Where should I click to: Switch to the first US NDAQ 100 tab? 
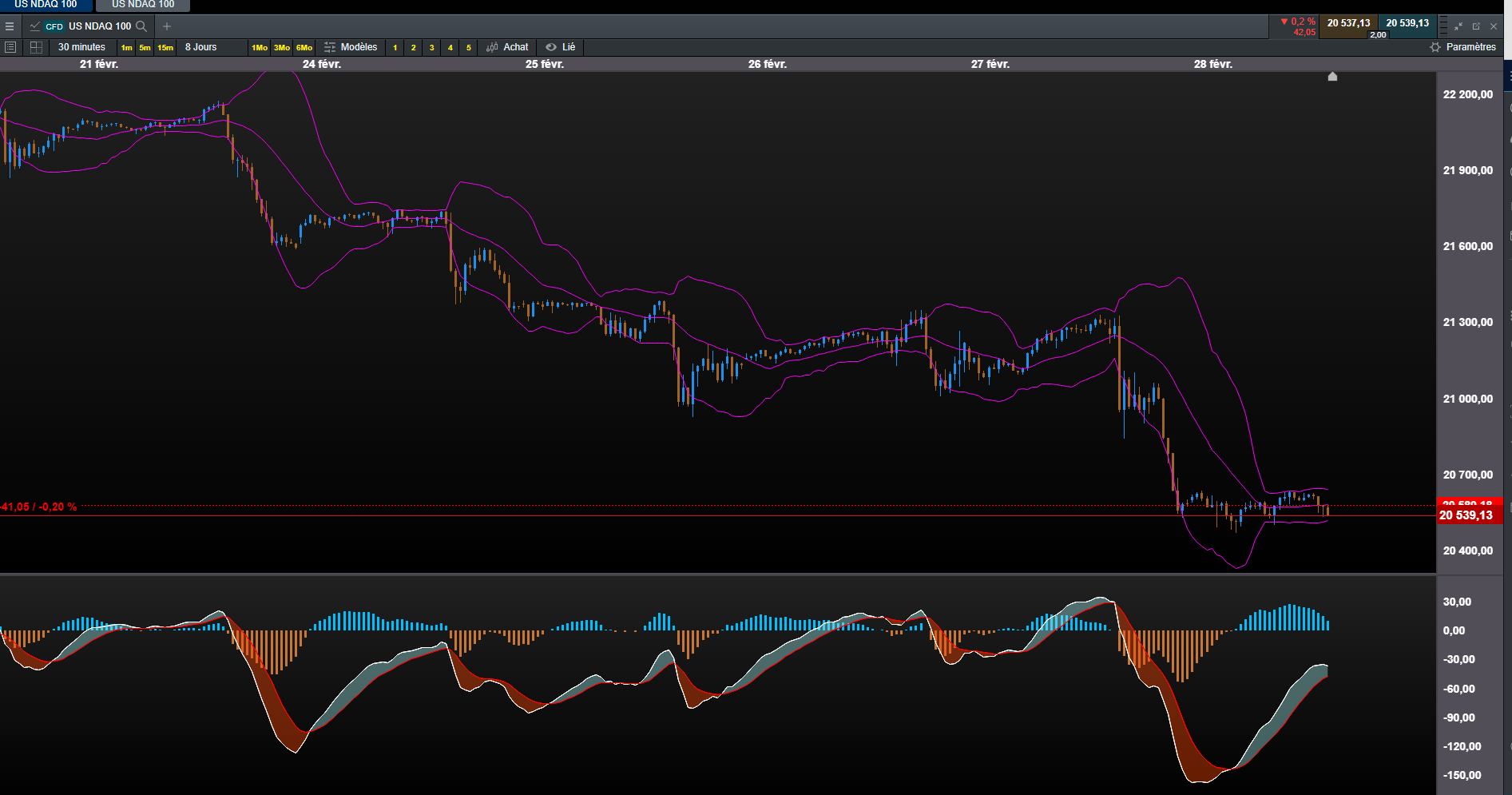(x=46, y=5)
